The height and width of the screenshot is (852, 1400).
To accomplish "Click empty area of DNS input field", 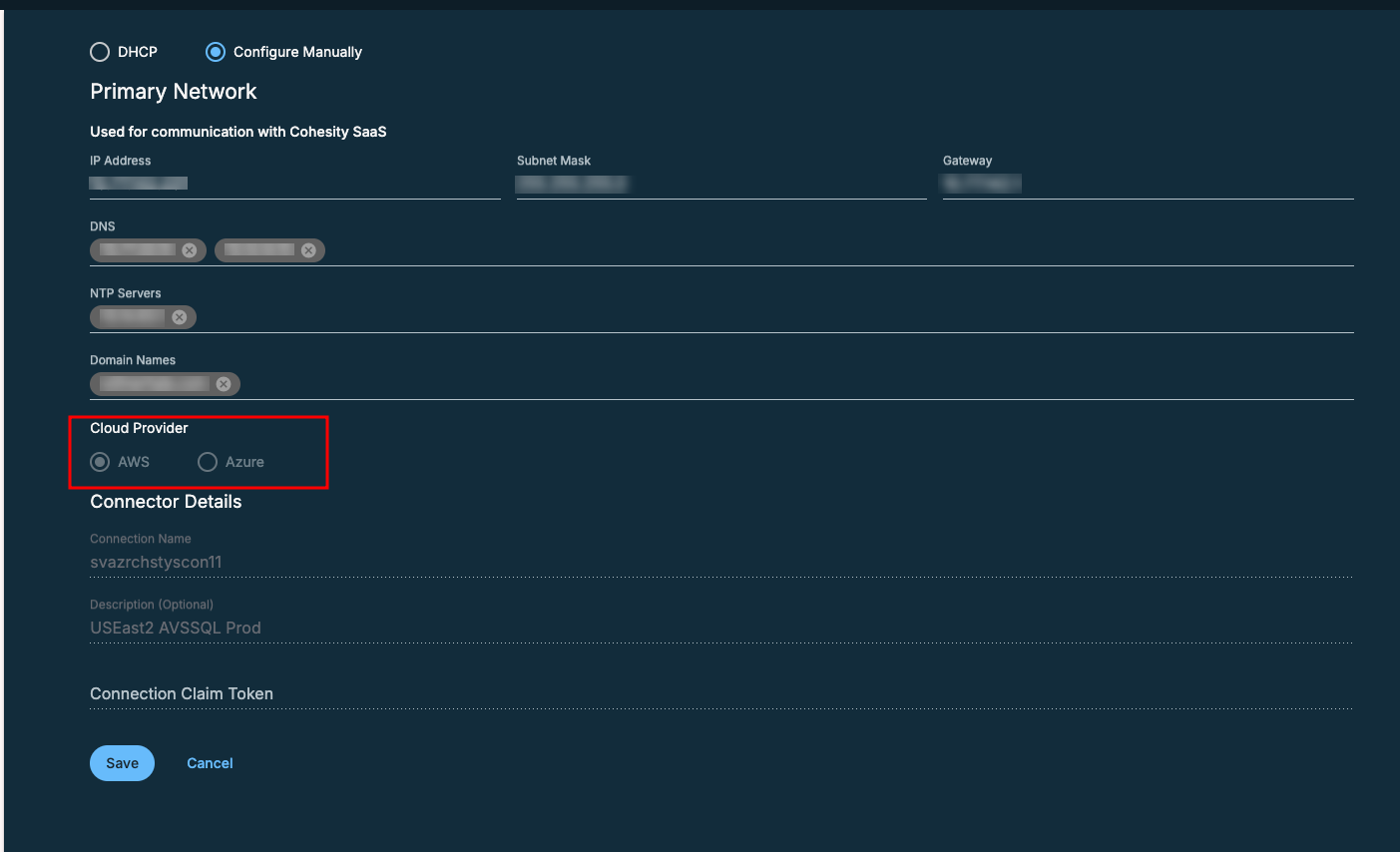I will [798, 250].
